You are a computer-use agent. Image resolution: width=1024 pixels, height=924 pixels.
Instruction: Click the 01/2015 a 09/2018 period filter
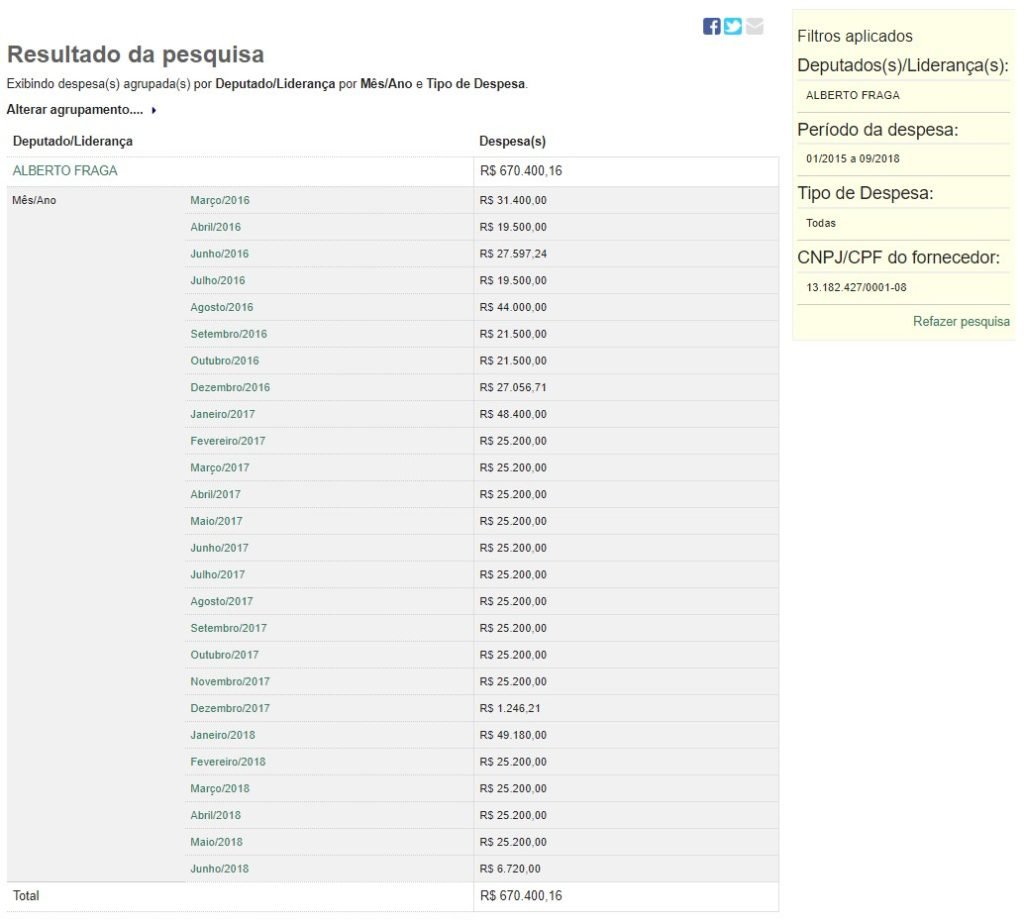[x=853, y=159]
